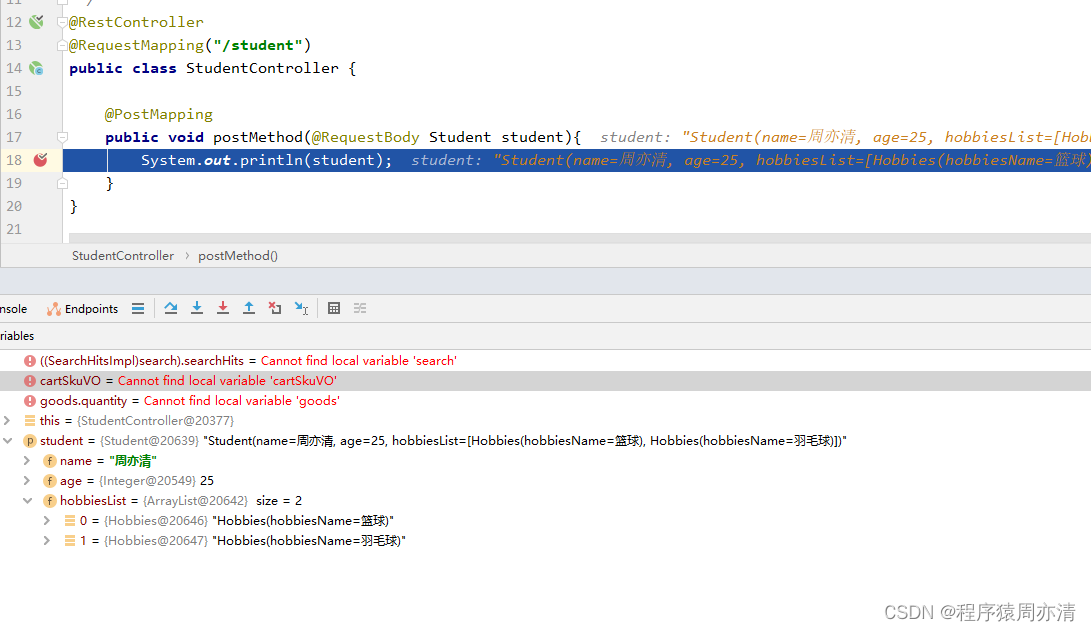
Task: Click the Drop Frame icon in debug toolbar
Action: pyautogui.click(x=275, y=308)
